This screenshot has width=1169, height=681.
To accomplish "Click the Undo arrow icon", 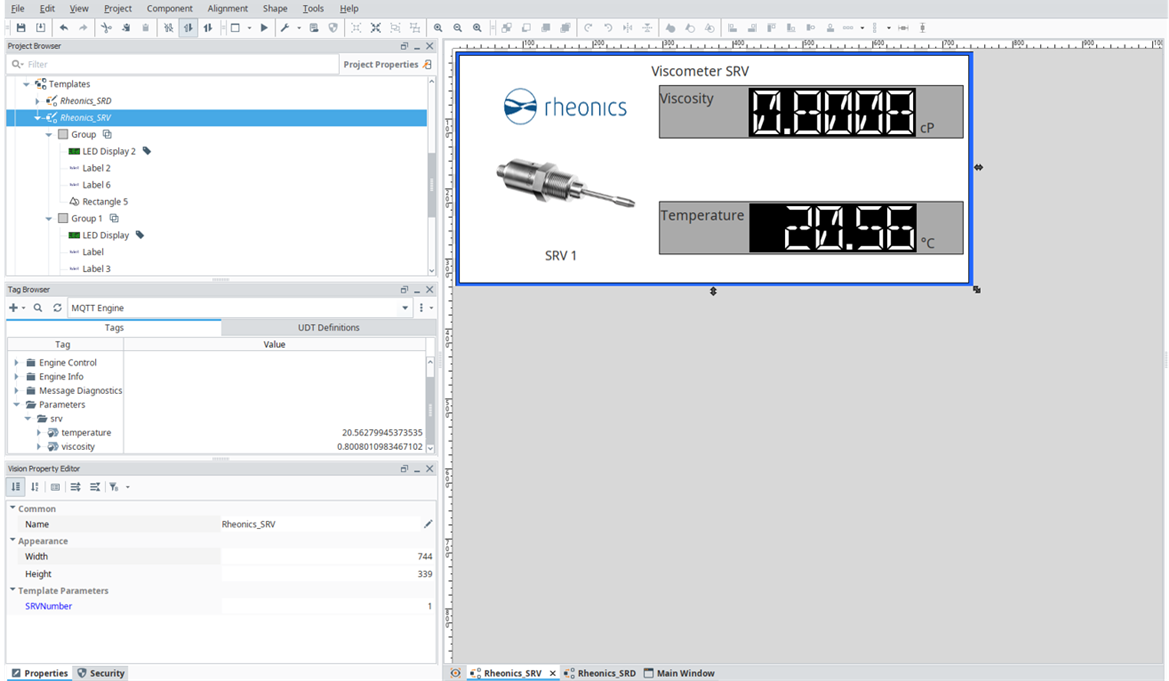I will tap(64, 28).
